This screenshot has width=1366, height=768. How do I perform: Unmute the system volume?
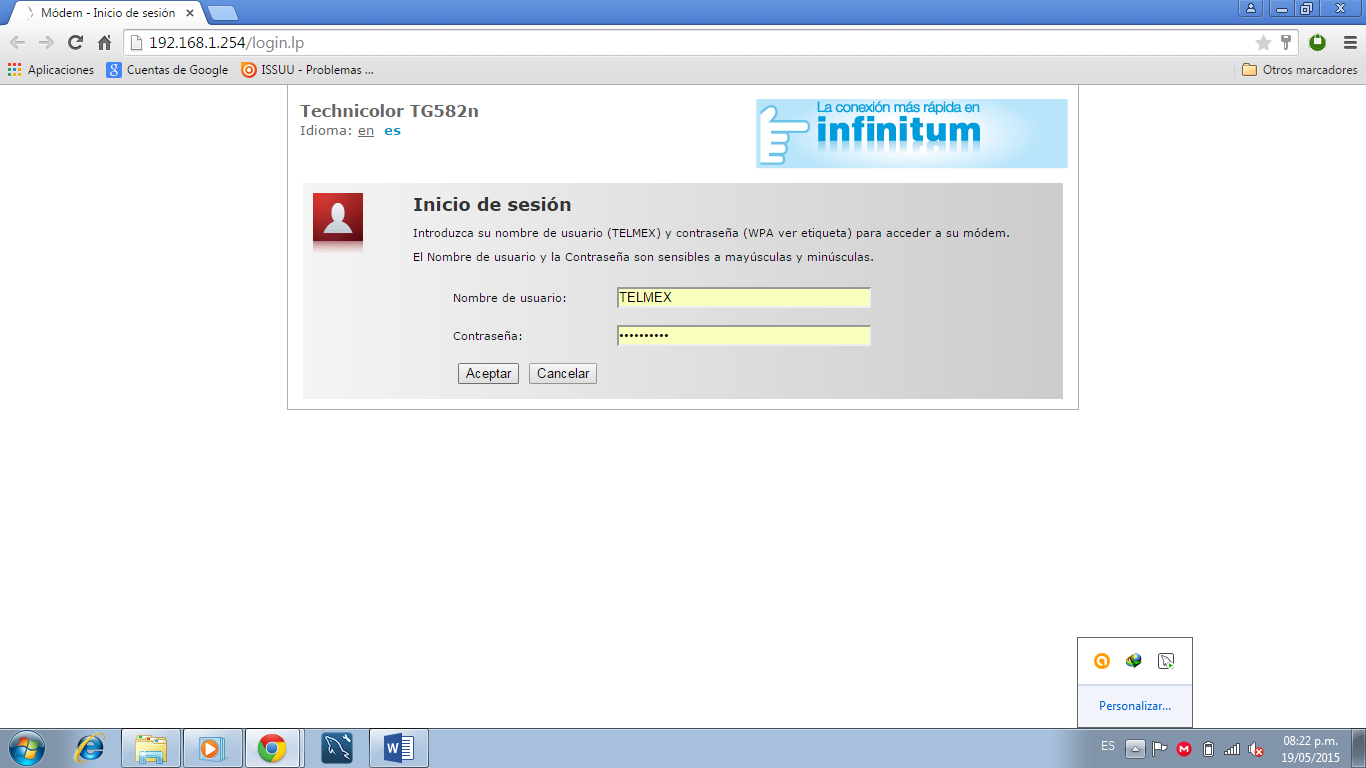tap(1257, 748)
